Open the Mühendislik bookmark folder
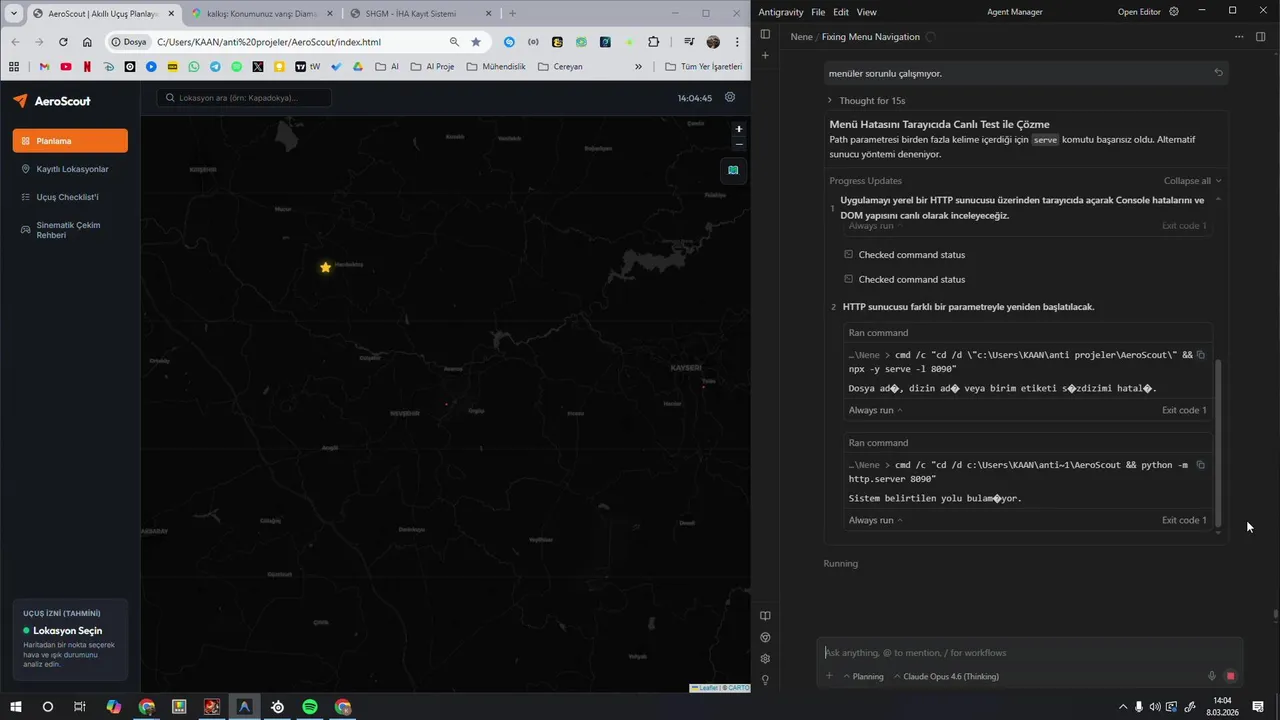This screenshot has height=720, width=1280. (x=497, y=67)
